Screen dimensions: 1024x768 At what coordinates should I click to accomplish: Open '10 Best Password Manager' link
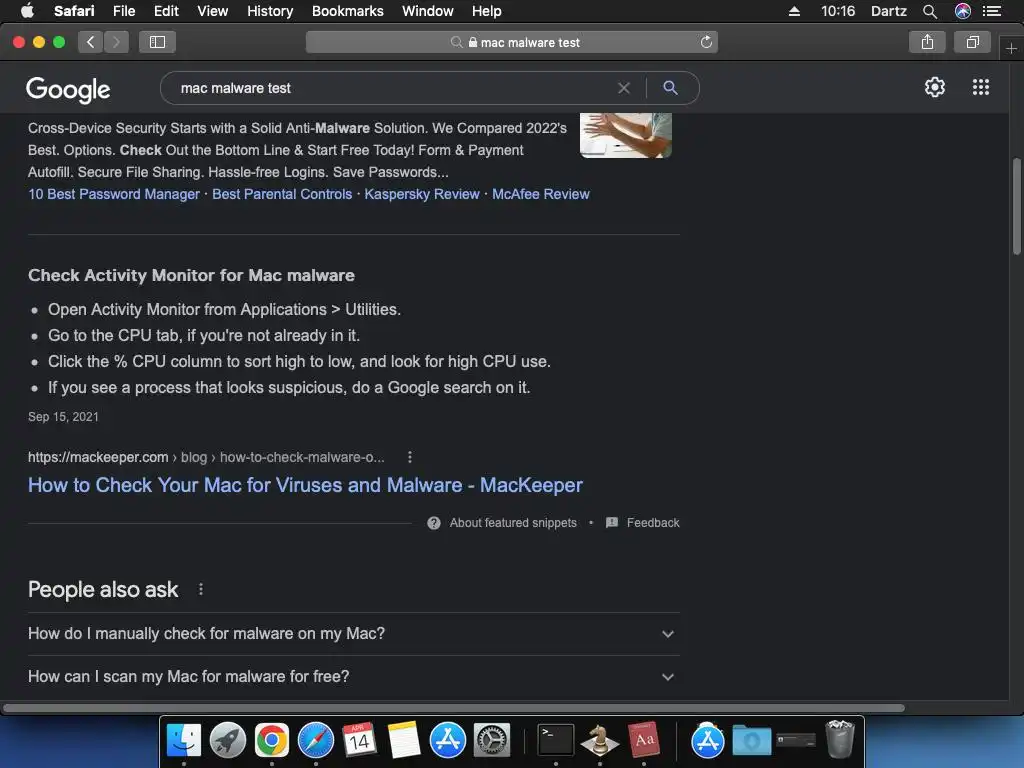[114, 194]
